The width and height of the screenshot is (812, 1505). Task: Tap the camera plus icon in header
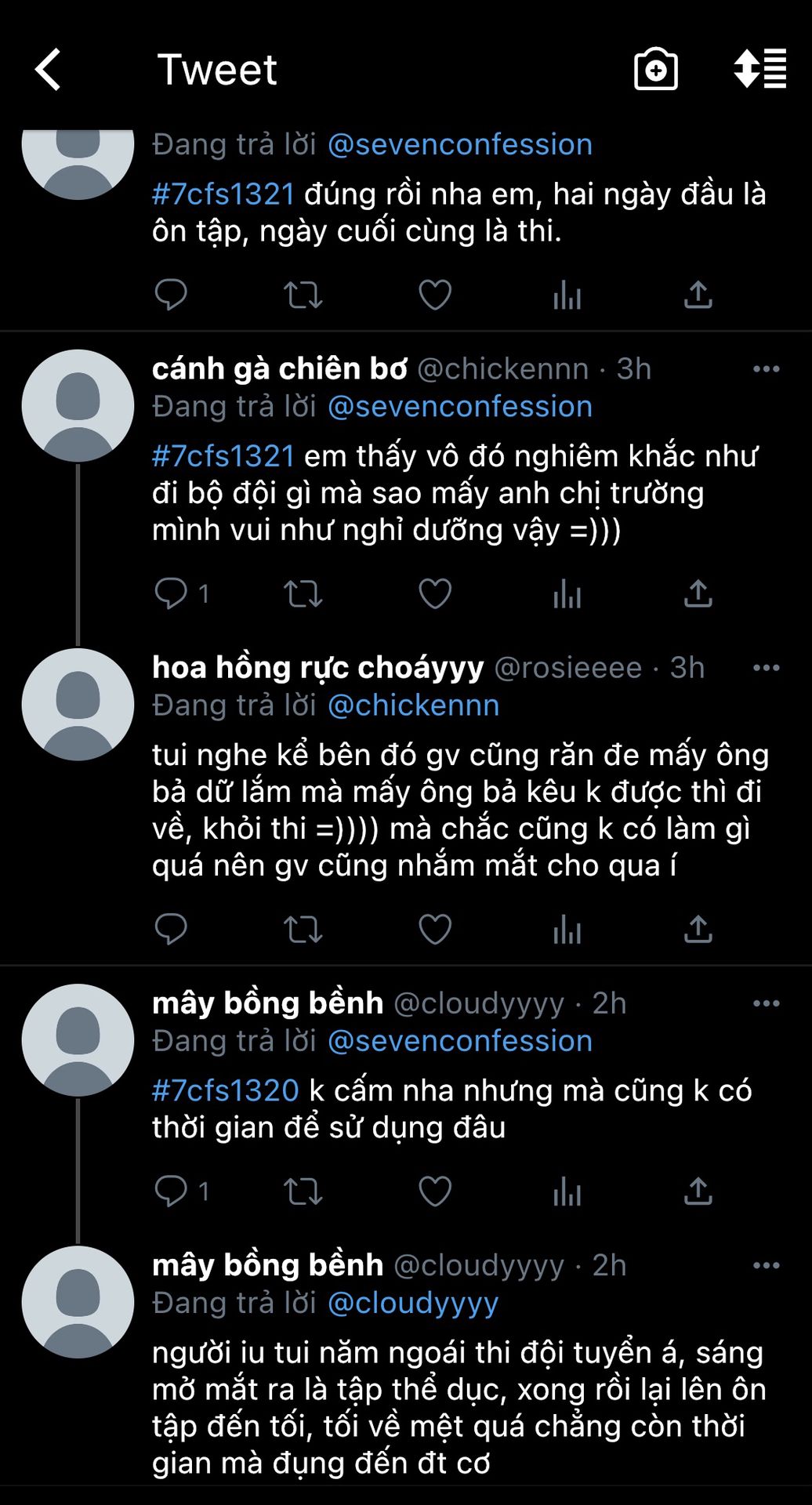[655, 70]
